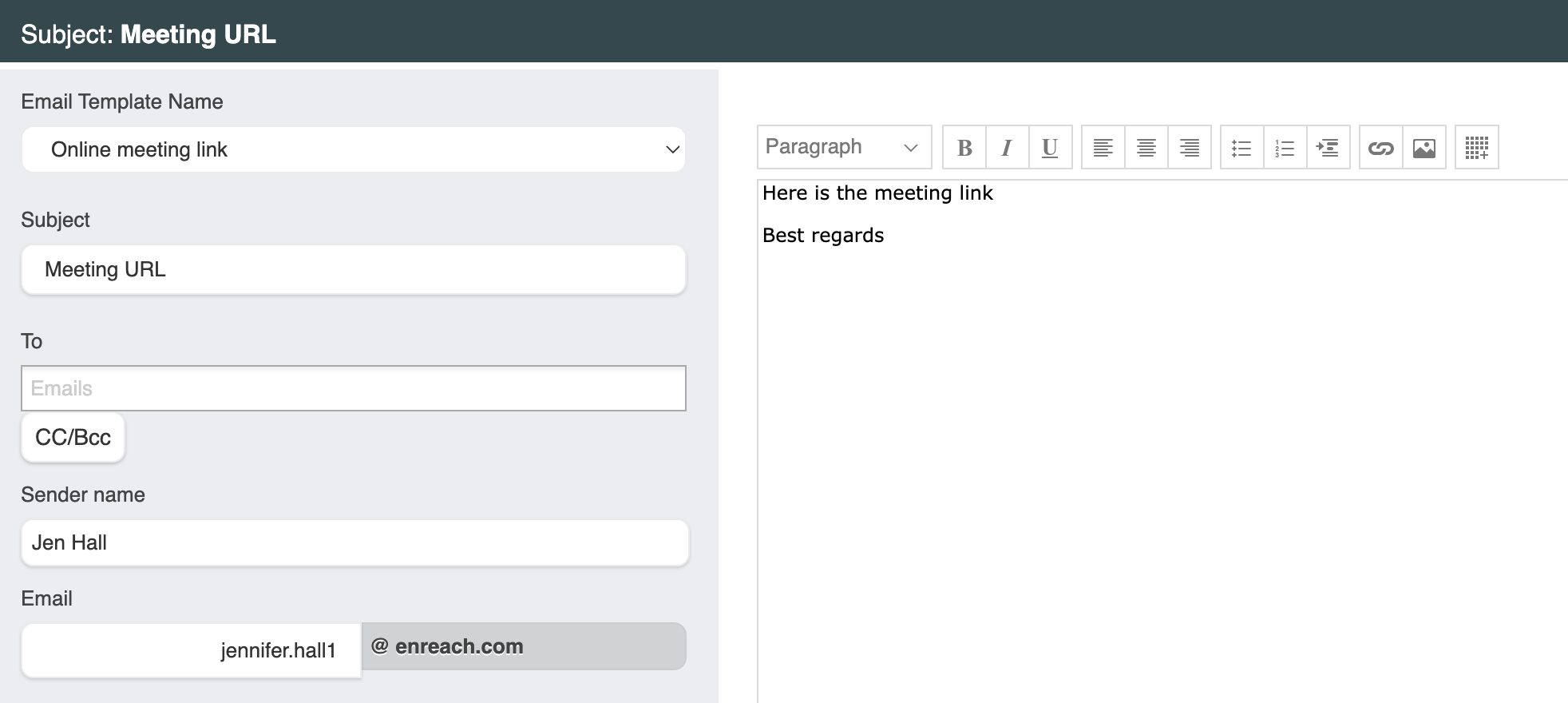Insert a table into the message

pos(1477,148)
